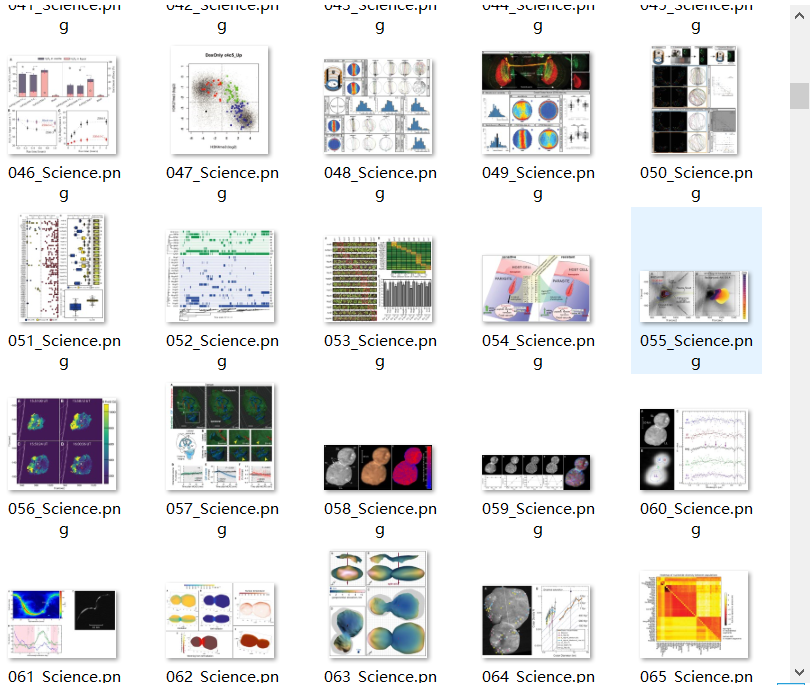
Task: Click the file name 048_Science.png
Action: 380,183
